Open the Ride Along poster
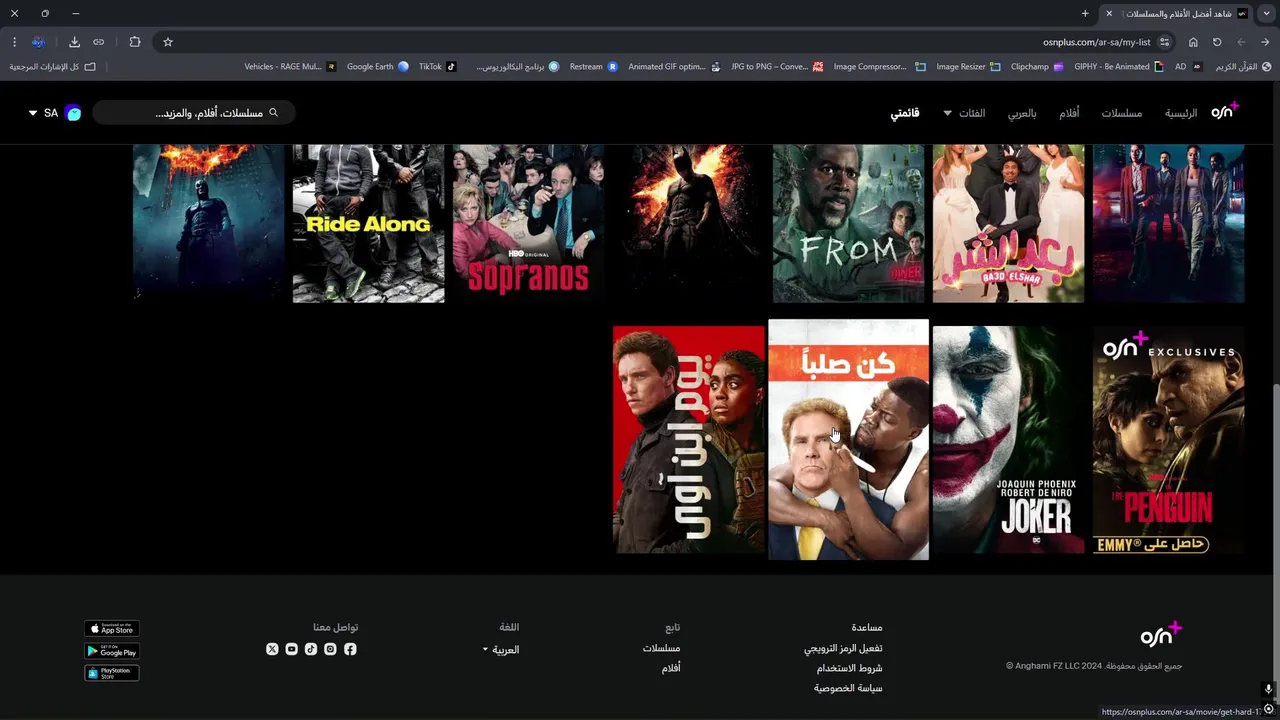Screen dimensions: 1280x720 click(368, 223)
